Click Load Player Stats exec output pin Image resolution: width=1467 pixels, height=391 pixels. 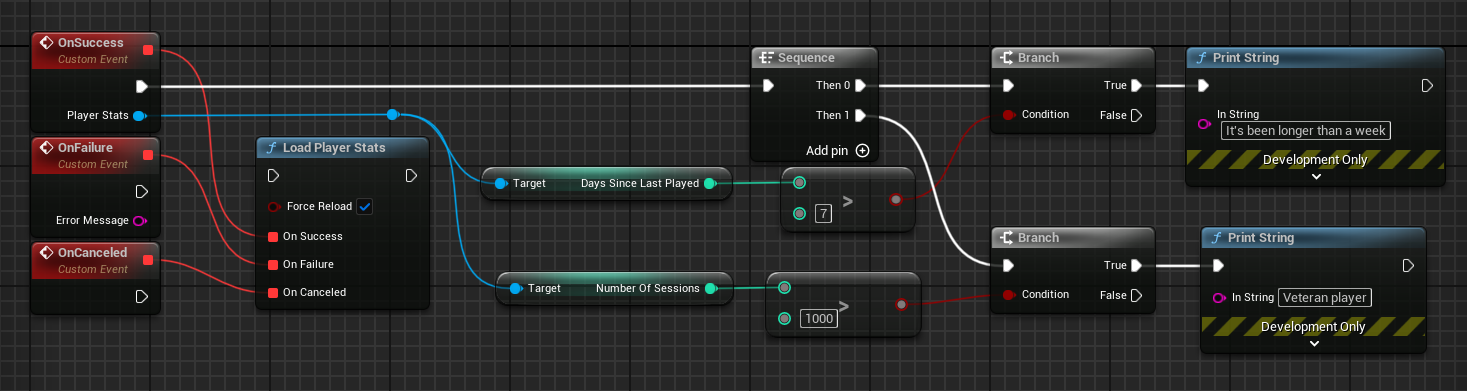click(411, 176)
